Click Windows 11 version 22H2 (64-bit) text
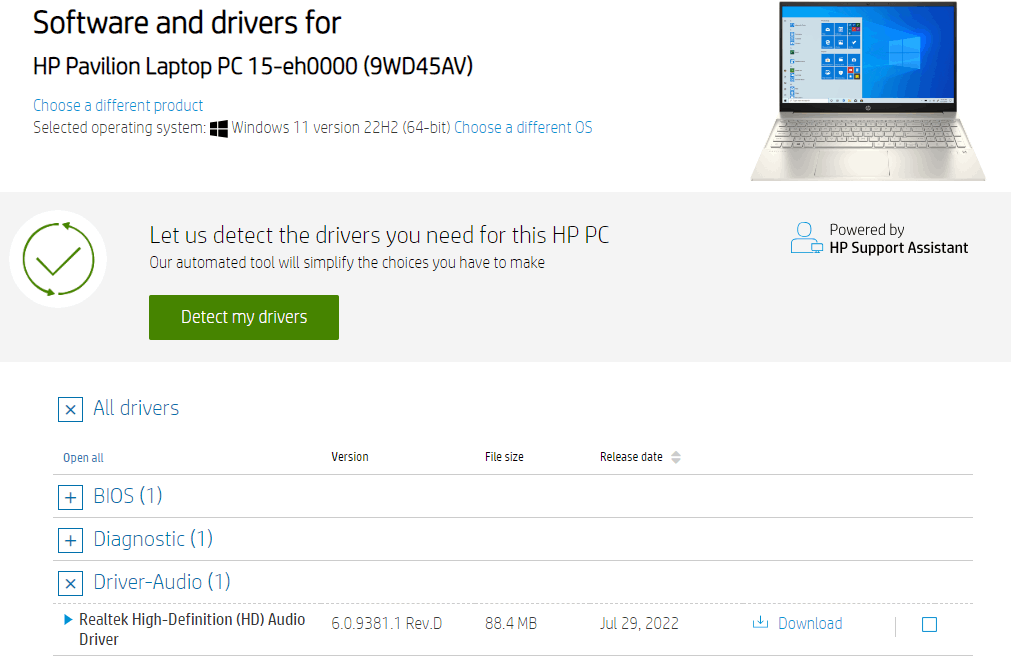The height and width of the screenshot is (661, 1011). pyautogui.click(x=340, y=128)
